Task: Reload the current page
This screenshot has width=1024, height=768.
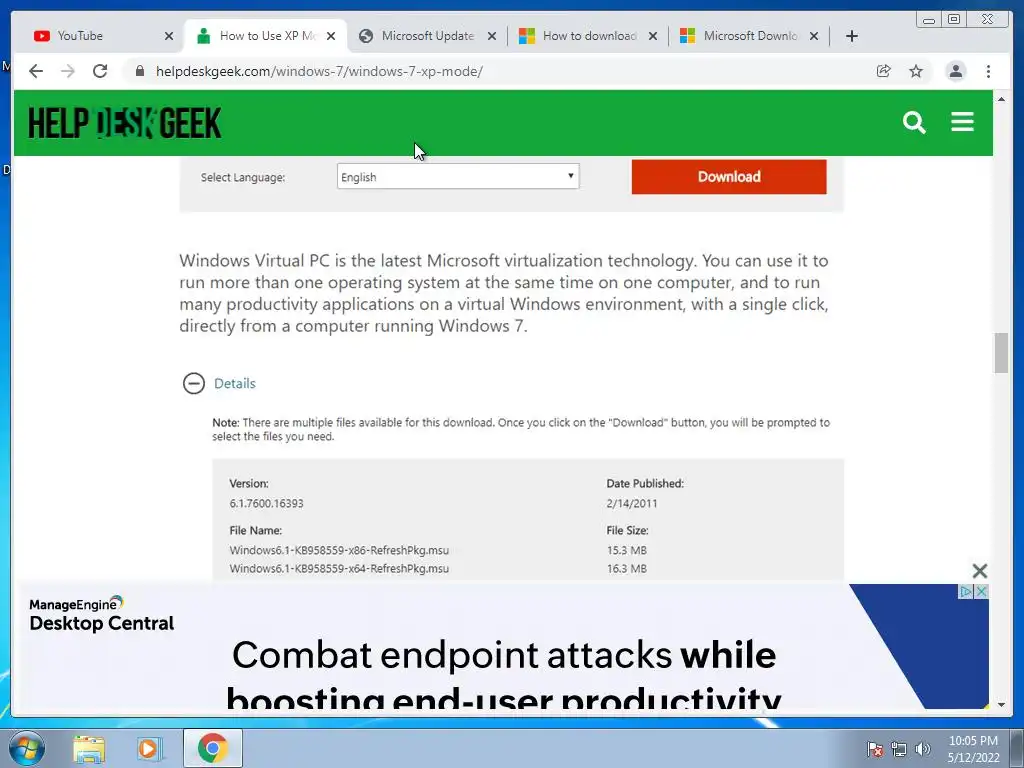Action: tap(100, 71)
